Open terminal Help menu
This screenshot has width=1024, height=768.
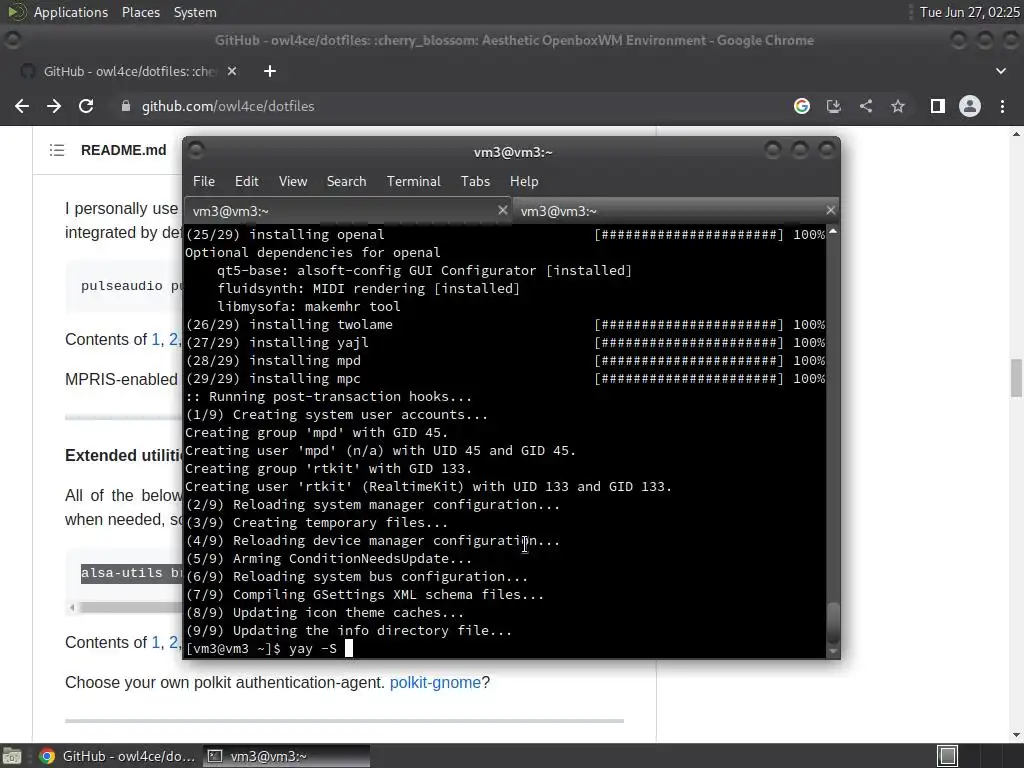pos(524,182)
